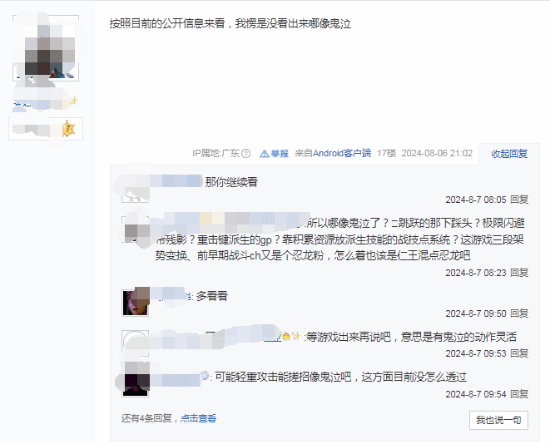Open avatar of the 多看看 commenter
The height and width of the screenshot is (444, 550).
(135, 303)
